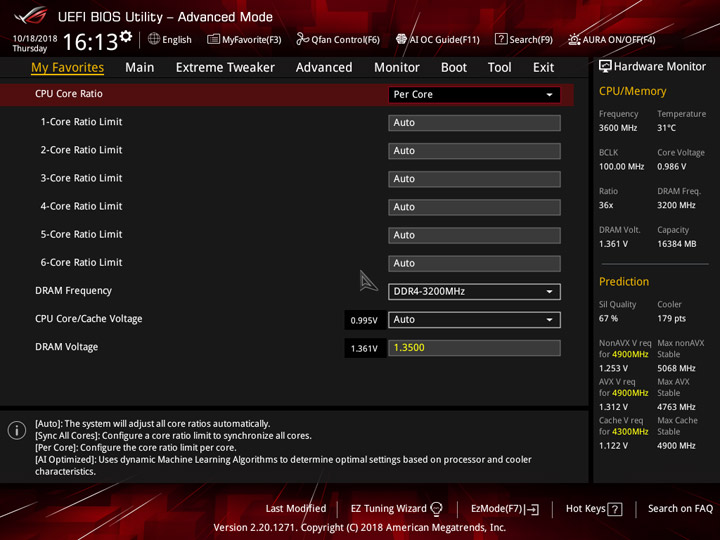Click the Hot Keys question mark icon
This screenshot has width=720, height=540.
click(614, 509)
